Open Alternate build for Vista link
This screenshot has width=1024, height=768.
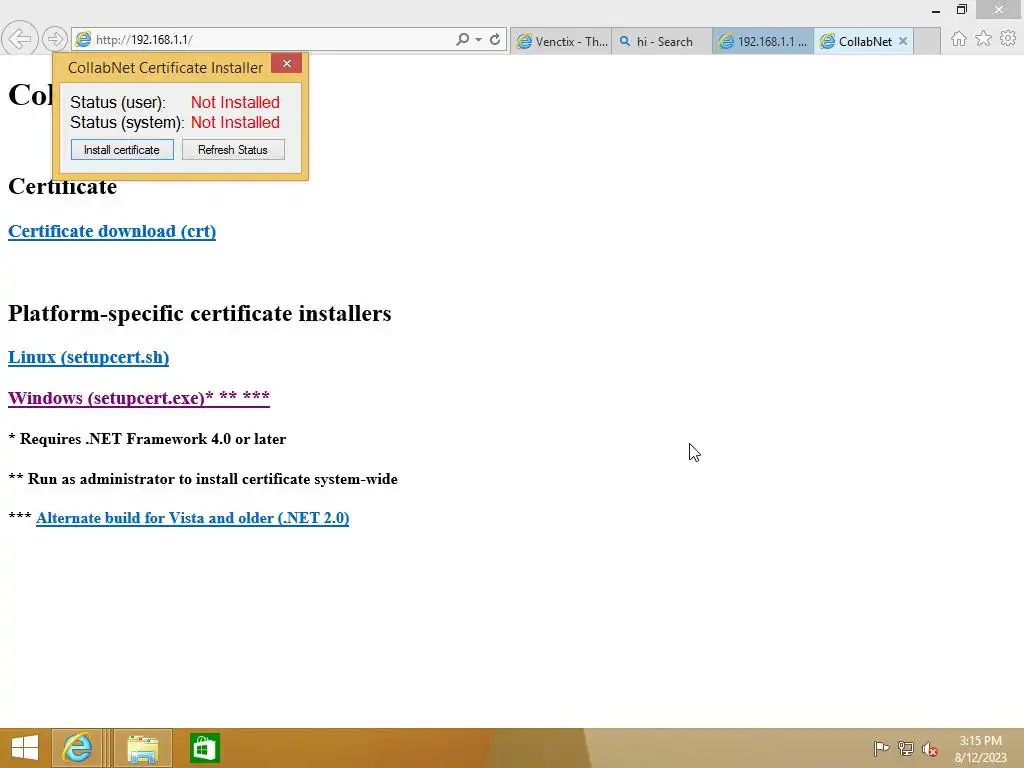pos(193,518)
